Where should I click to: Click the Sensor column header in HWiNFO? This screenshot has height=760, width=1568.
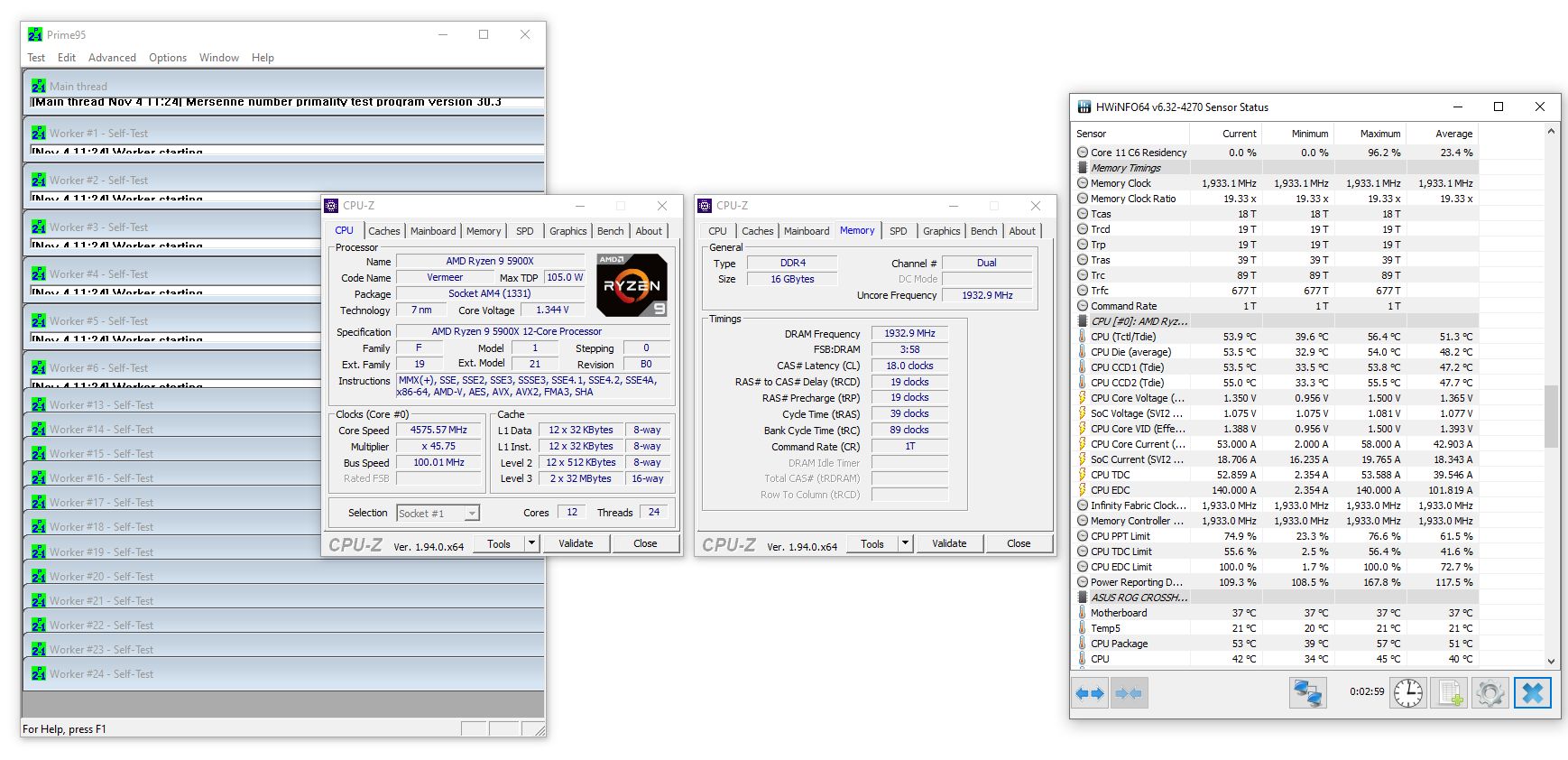tap(1132, 134)
